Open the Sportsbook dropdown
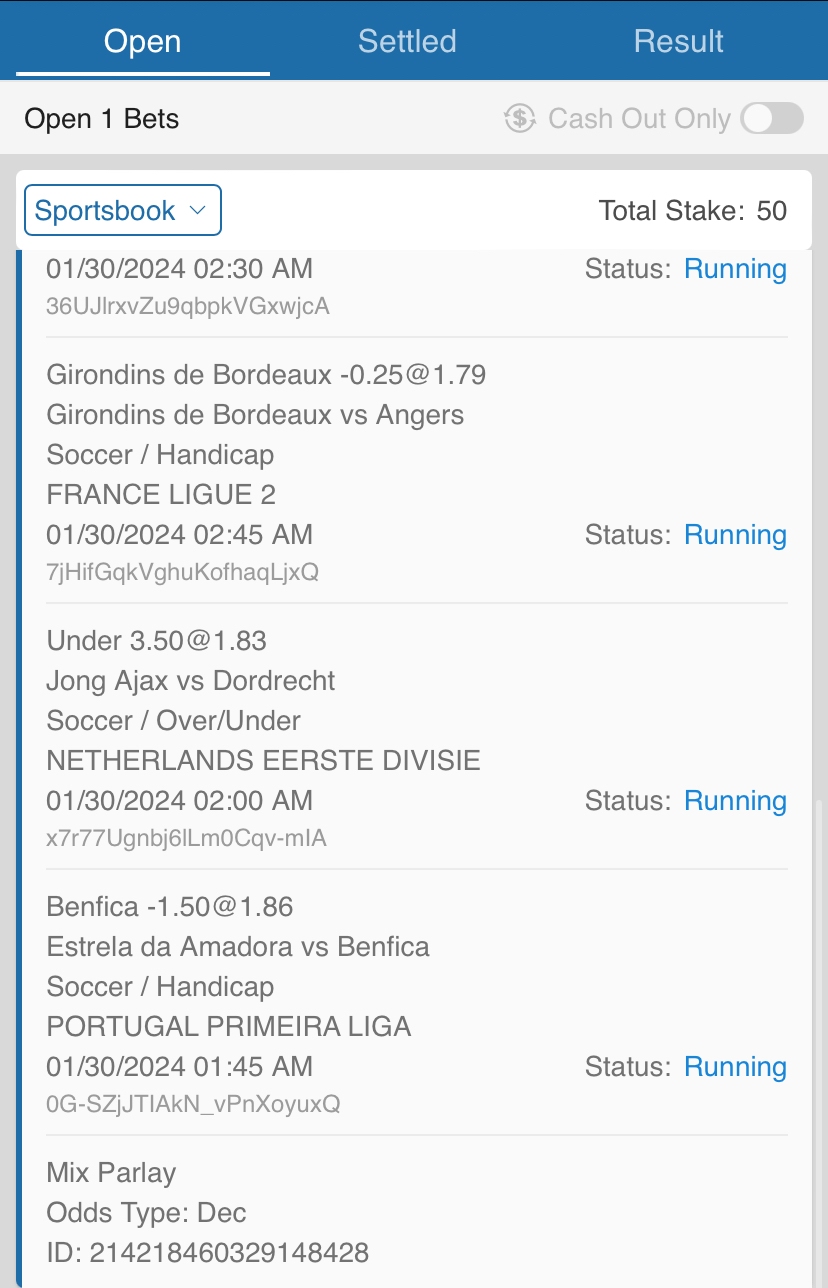This screenshot has width=828, height=1288. click(x=122, y=211)
